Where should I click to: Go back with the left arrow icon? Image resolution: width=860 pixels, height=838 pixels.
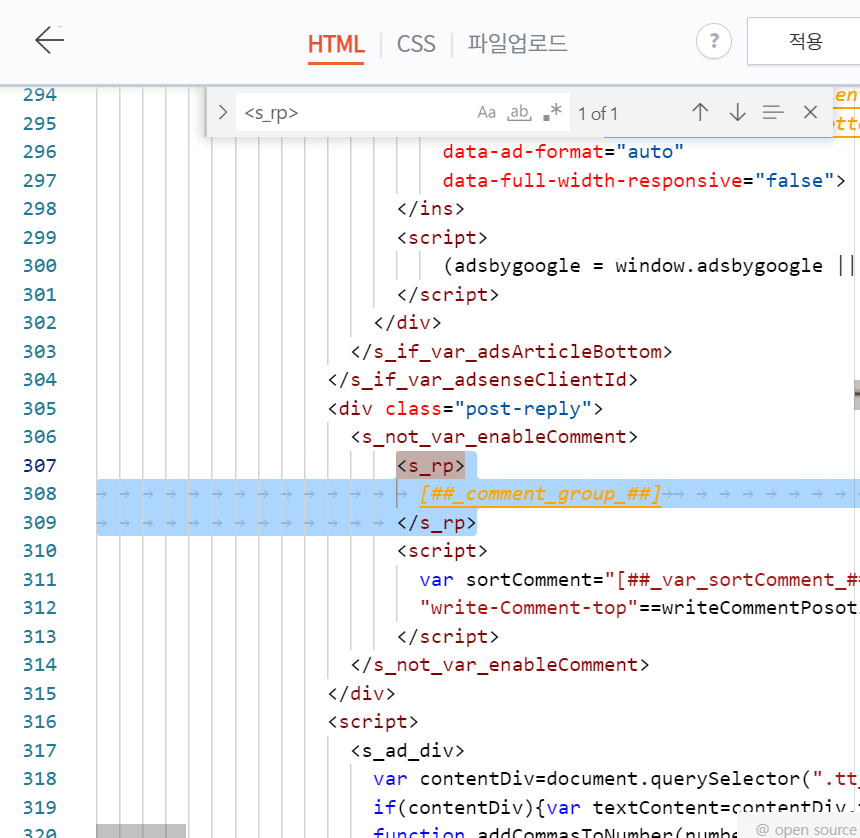[x=50, y=40]
